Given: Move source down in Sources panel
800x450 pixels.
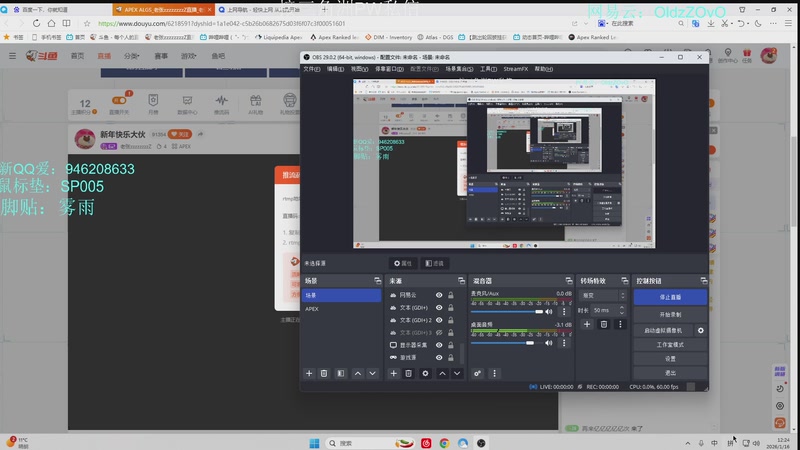Looking at the screenshot, I should coord(457,373).
